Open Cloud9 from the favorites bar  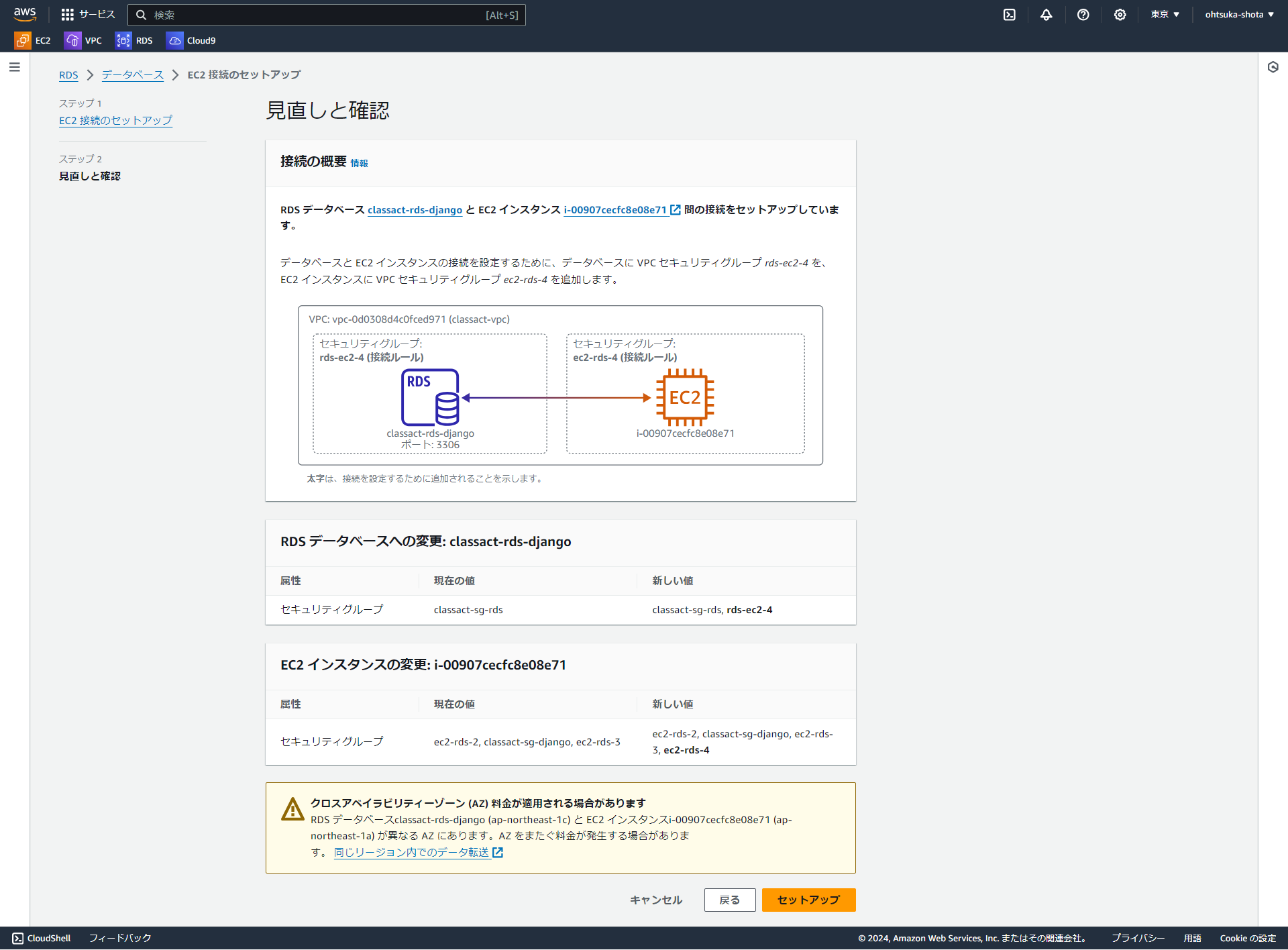pos(191,40)
